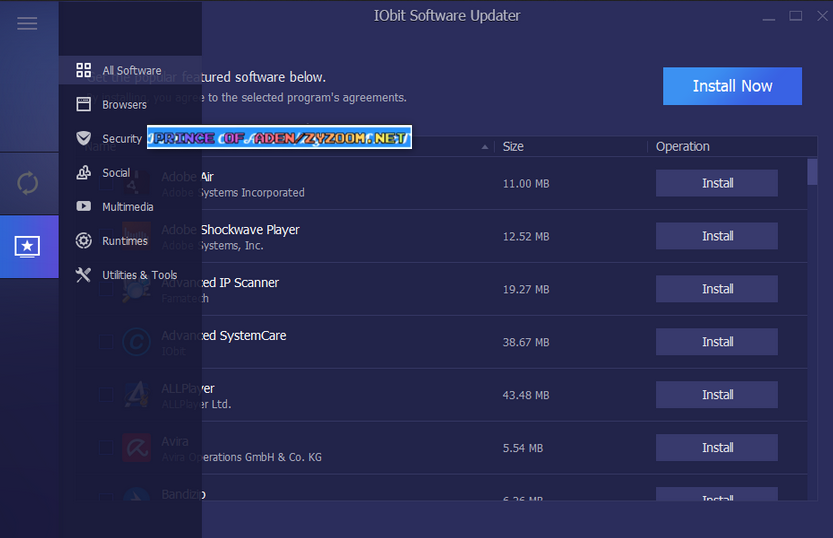Click the Multimedia play icon
Image resolution: width=833 pixels, height=538 pixels.
83,206
